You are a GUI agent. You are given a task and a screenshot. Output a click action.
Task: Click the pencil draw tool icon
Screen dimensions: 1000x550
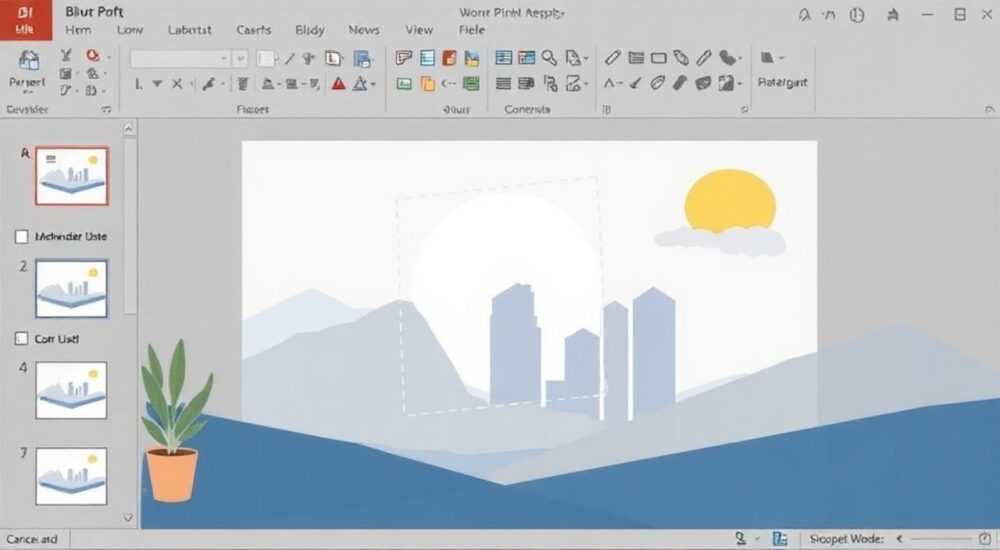coord(612,58)
